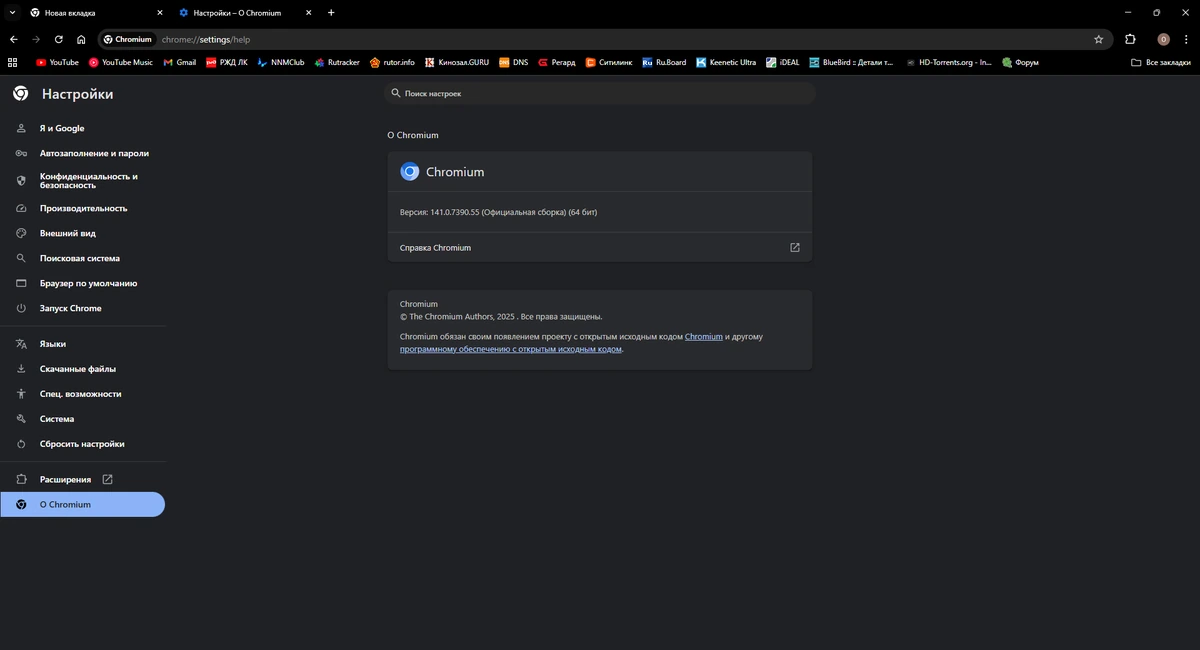
Task: Close the Настройки – О Chromium tab
Action: point(309,13)
